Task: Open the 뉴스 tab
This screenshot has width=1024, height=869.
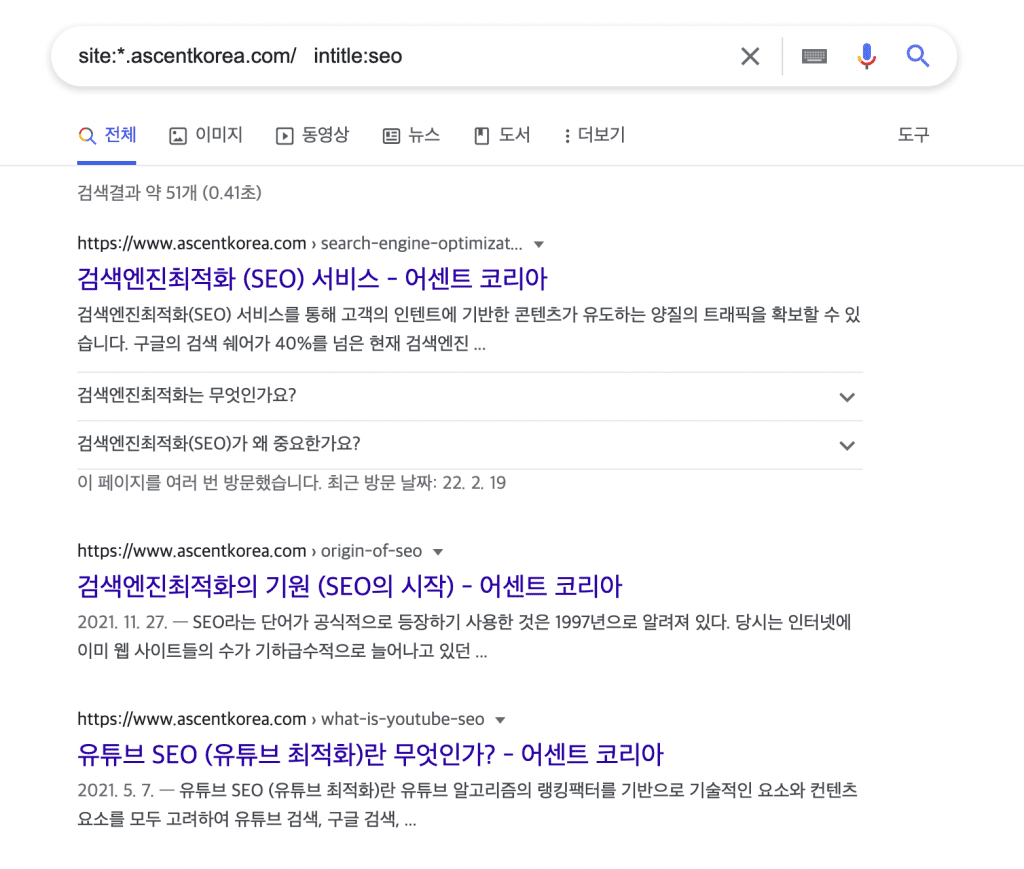Action: pos(411,135)
